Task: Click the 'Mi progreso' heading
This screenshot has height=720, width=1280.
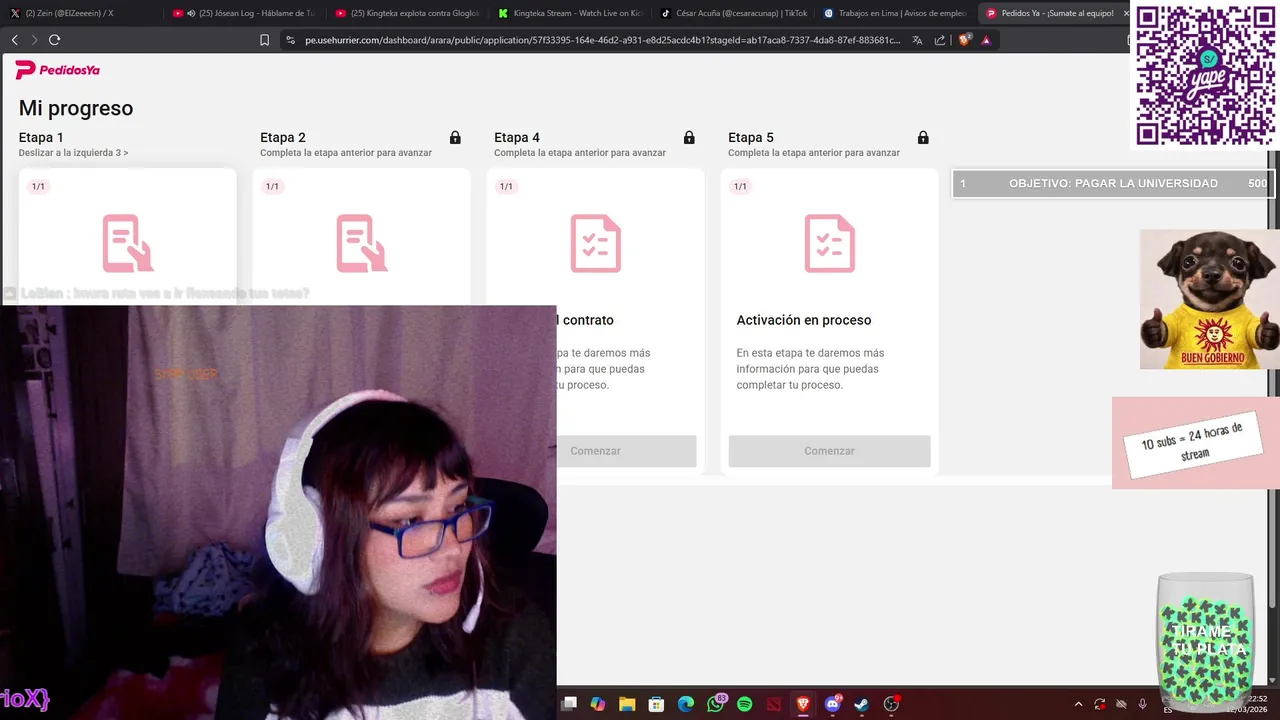Action: coord(76,108)
